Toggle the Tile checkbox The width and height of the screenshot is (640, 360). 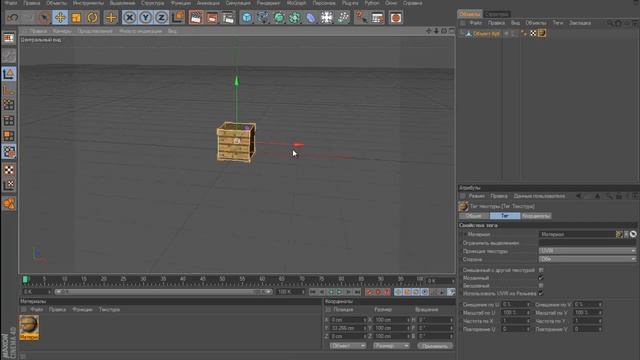pos(541,278)
